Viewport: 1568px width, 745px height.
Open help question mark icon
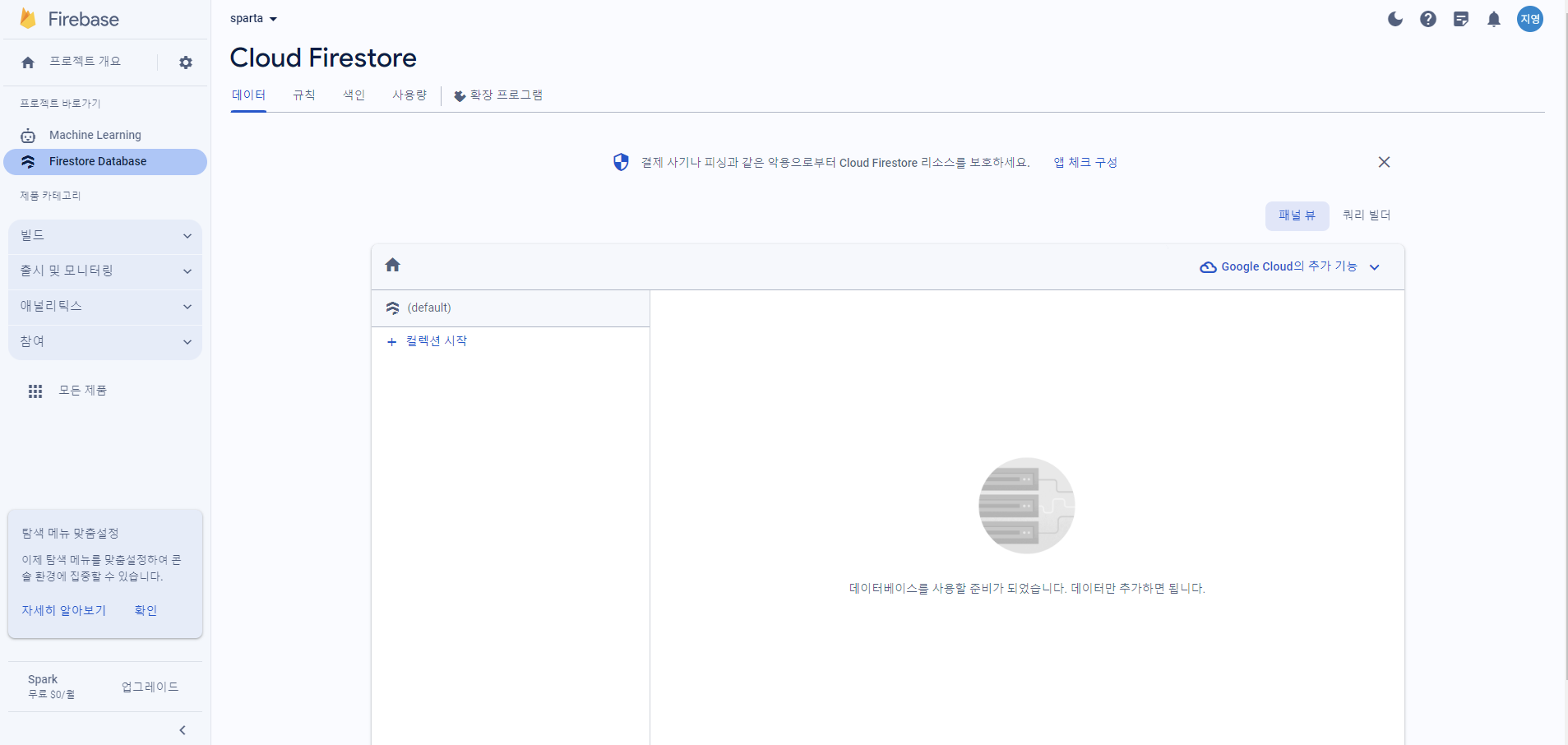[x=1428, y=19]
